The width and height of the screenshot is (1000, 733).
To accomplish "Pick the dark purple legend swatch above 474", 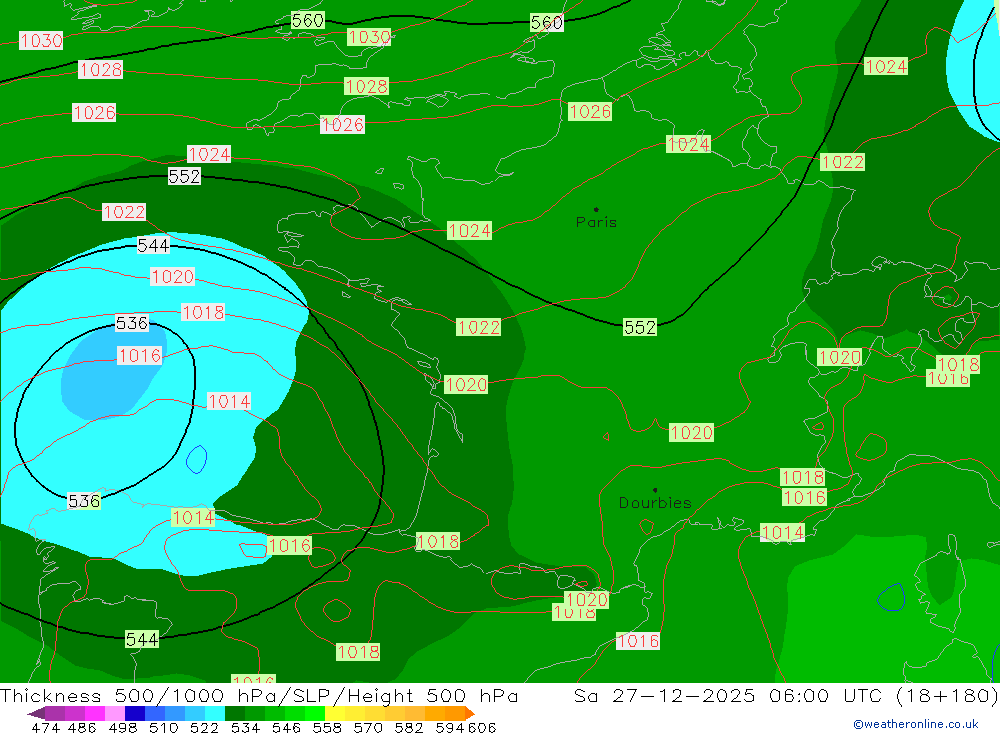I will pos(36,713).
